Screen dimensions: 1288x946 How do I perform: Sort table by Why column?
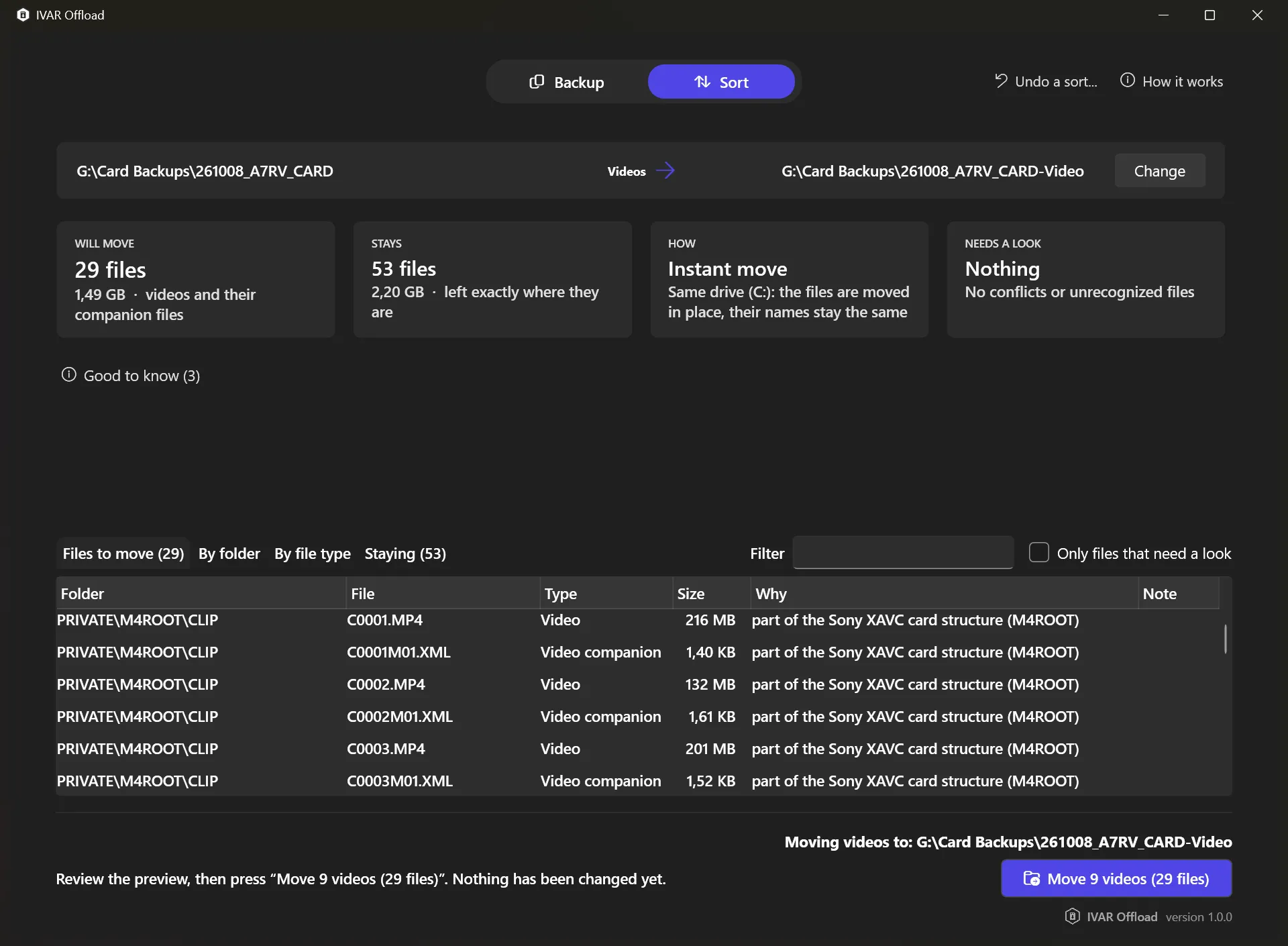[945, 594]
